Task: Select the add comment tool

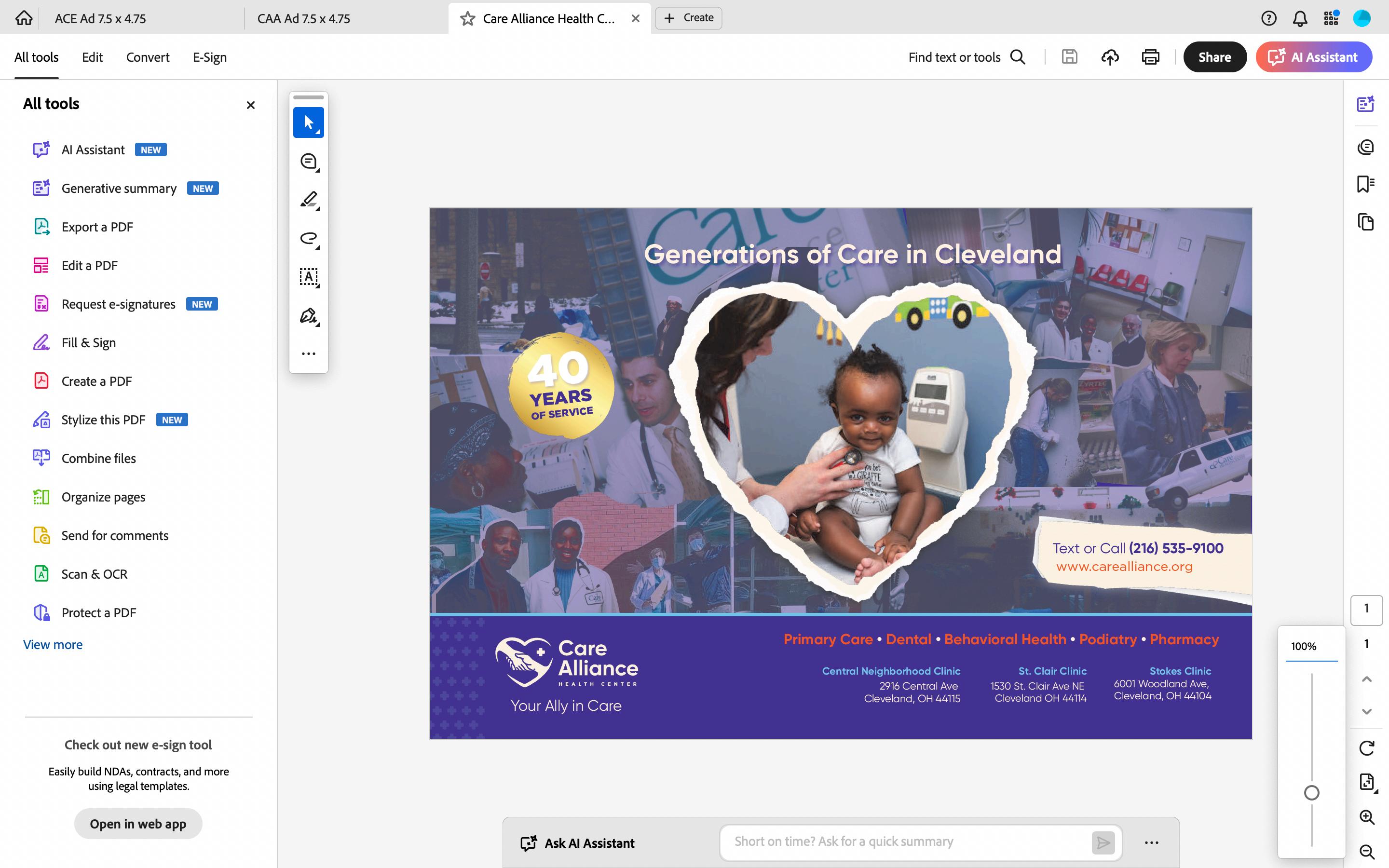Action: [x=309, y=162]
